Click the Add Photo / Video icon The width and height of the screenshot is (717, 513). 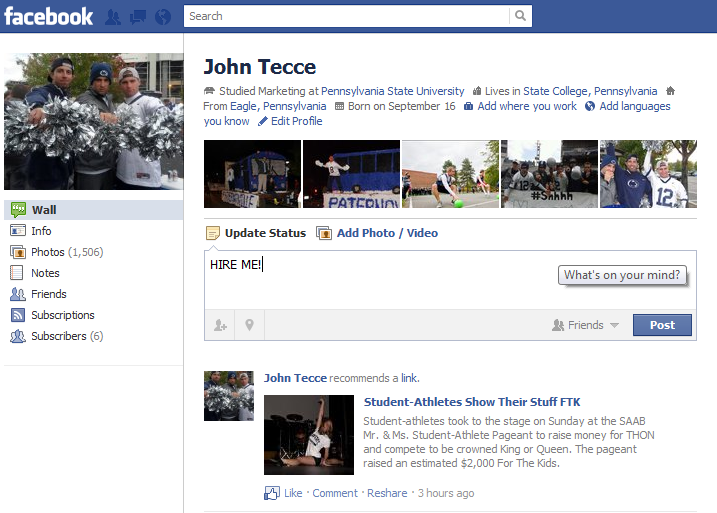click(x=324, y=233)
